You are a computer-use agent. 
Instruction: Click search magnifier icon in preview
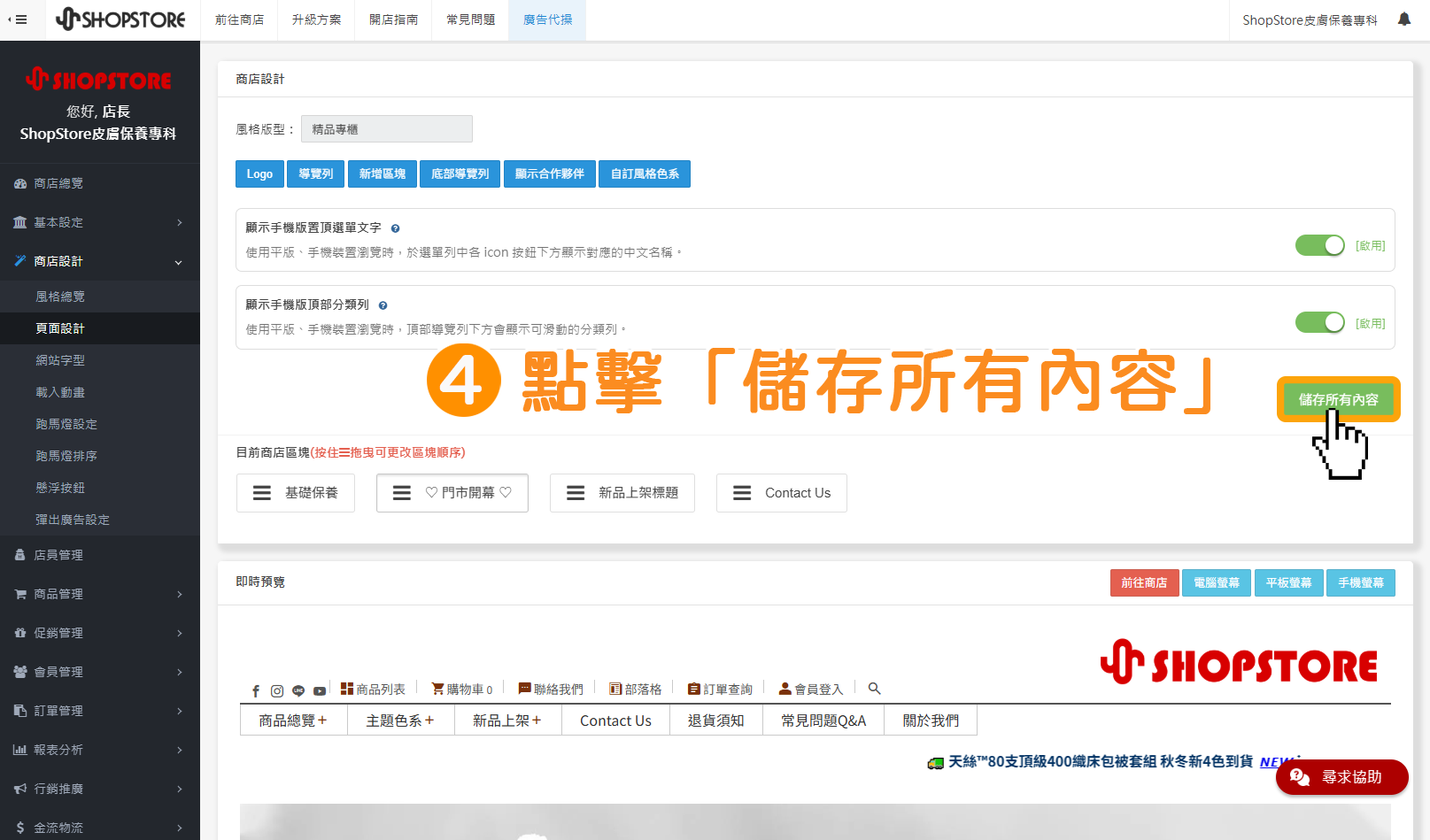coord(874,688)
